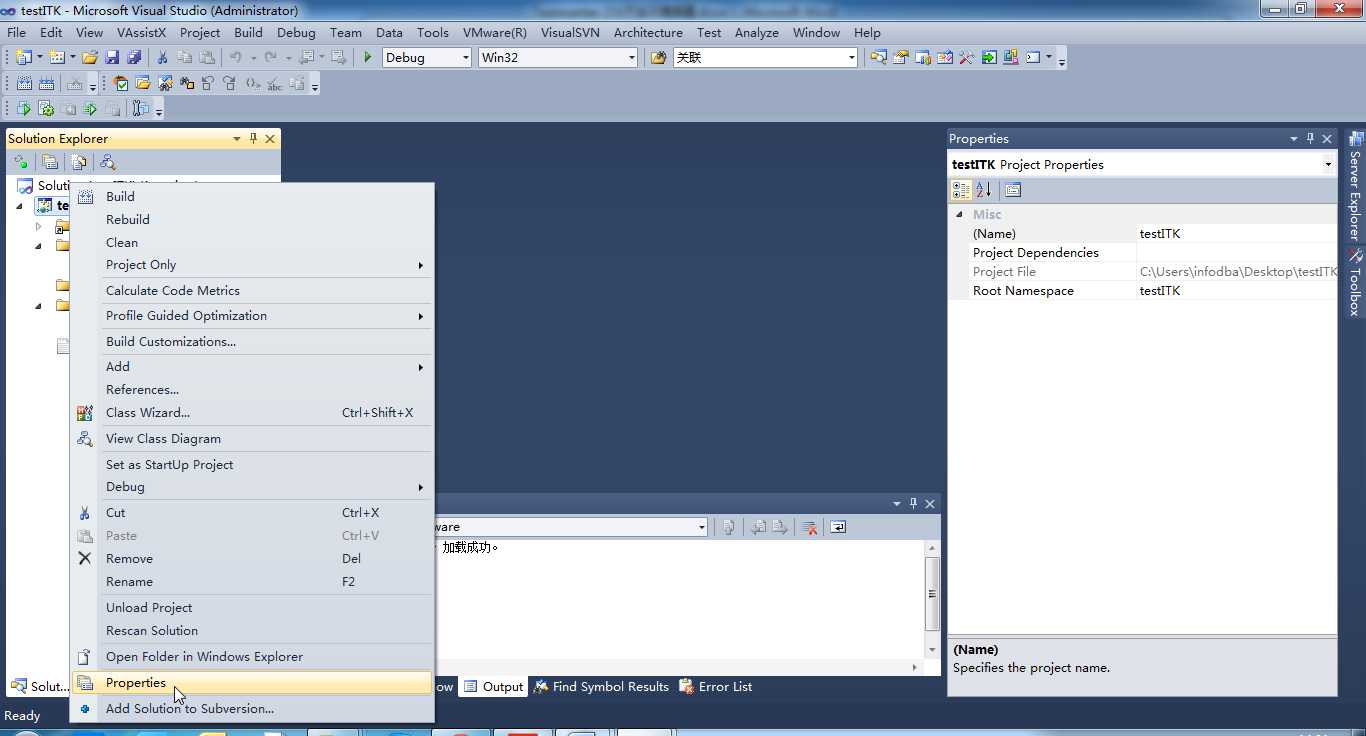Open the Properties Window toolbar icon
Viewport: 1366px width, 736px height.
(901, 58)
